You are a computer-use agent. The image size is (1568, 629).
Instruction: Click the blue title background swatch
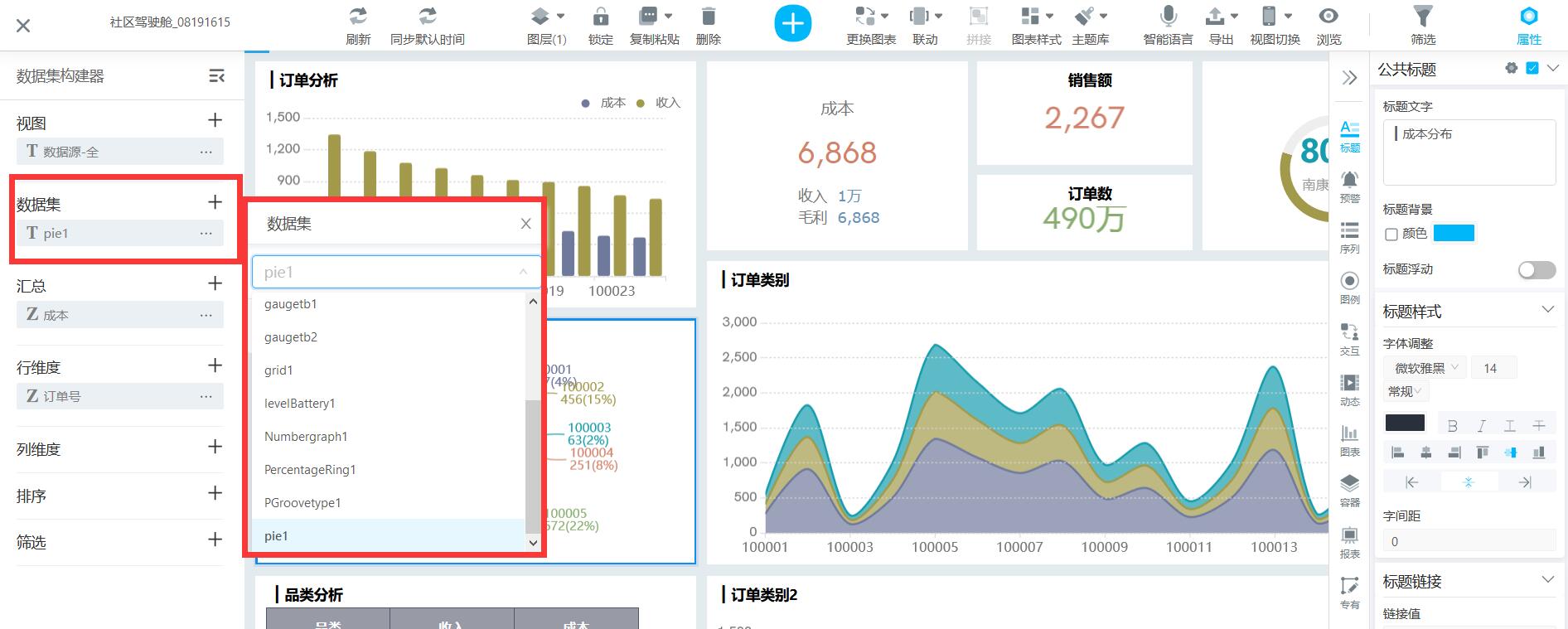pyautogui.click(x=1454, y=234)
